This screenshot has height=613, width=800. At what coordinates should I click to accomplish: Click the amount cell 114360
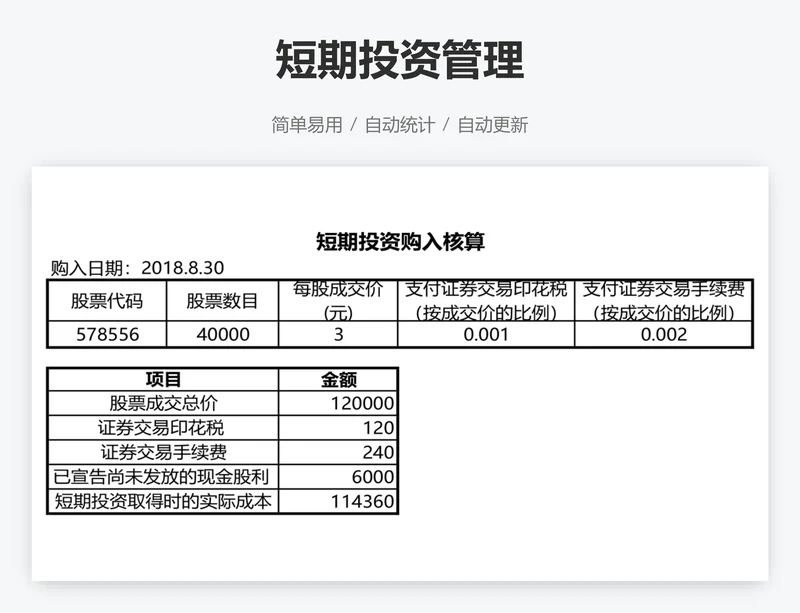338,501
